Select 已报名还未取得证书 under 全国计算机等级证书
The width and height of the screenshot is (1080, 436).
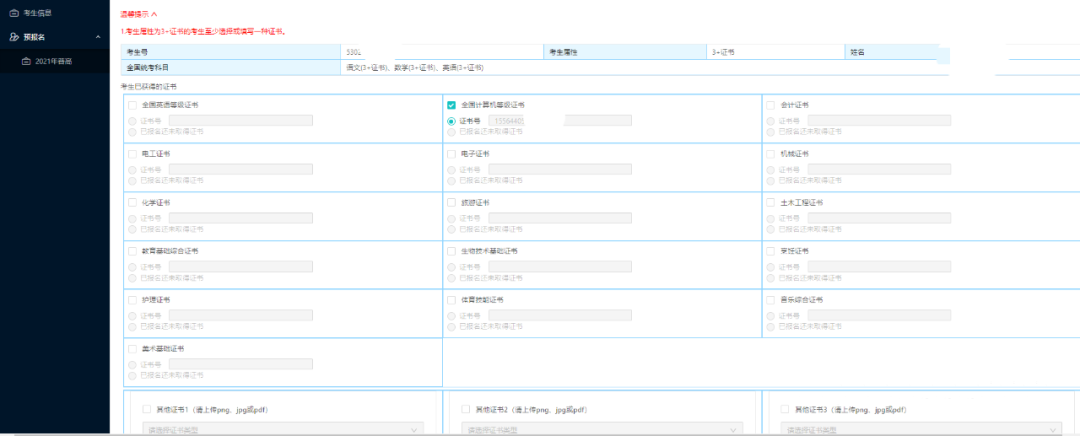coord(451,132)
